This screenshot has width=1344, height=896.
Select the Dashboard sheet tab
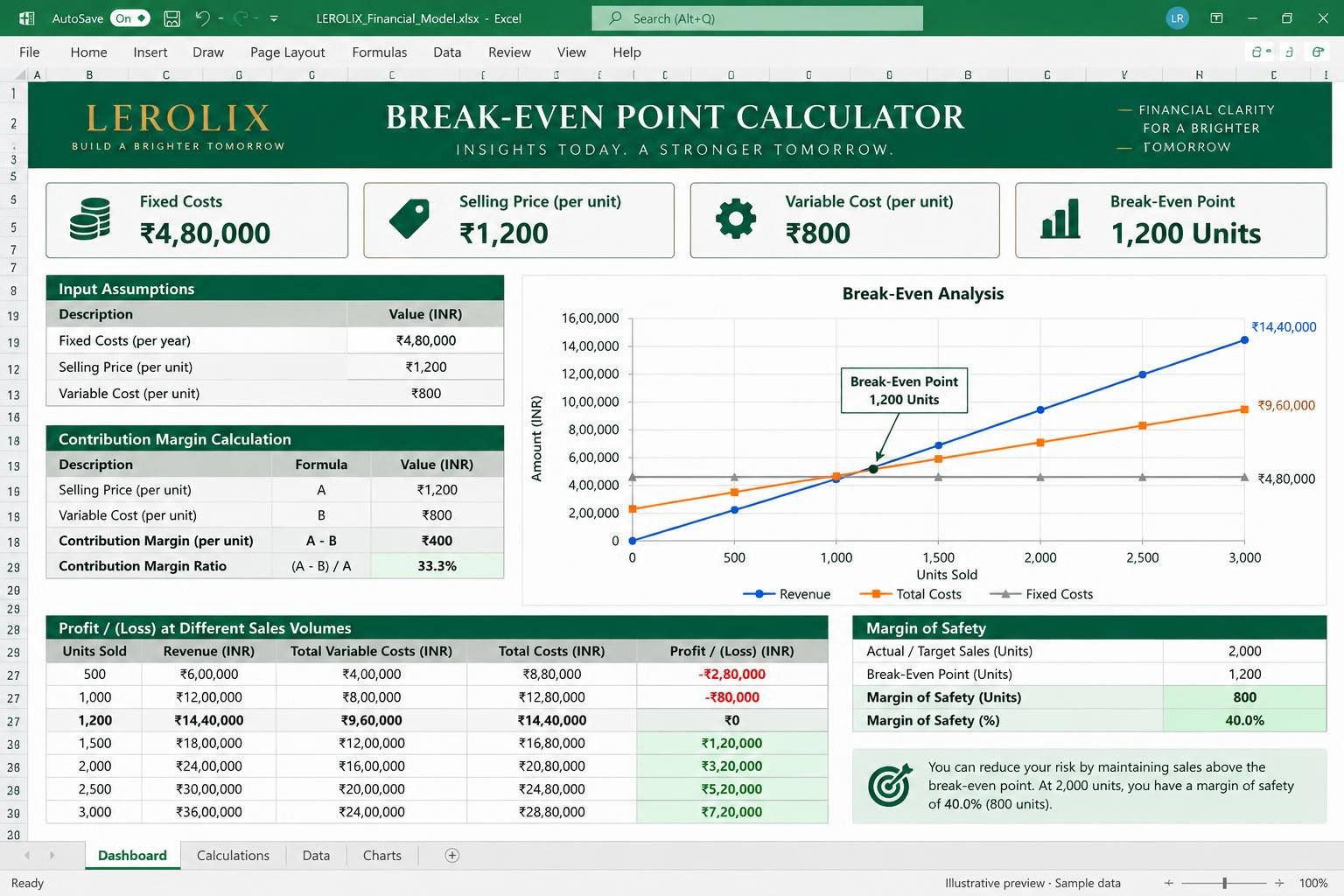click(x=132, y=856)
